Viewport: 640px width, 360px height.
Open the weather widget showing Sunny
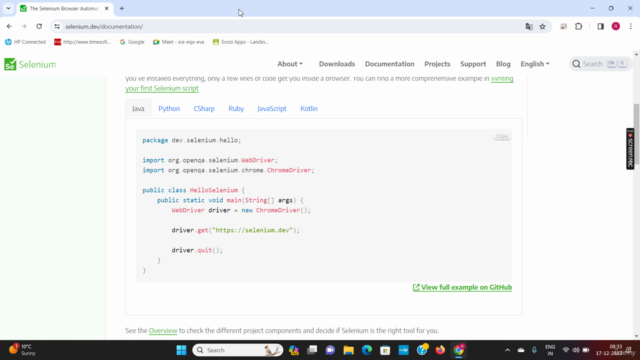(22, 350)
